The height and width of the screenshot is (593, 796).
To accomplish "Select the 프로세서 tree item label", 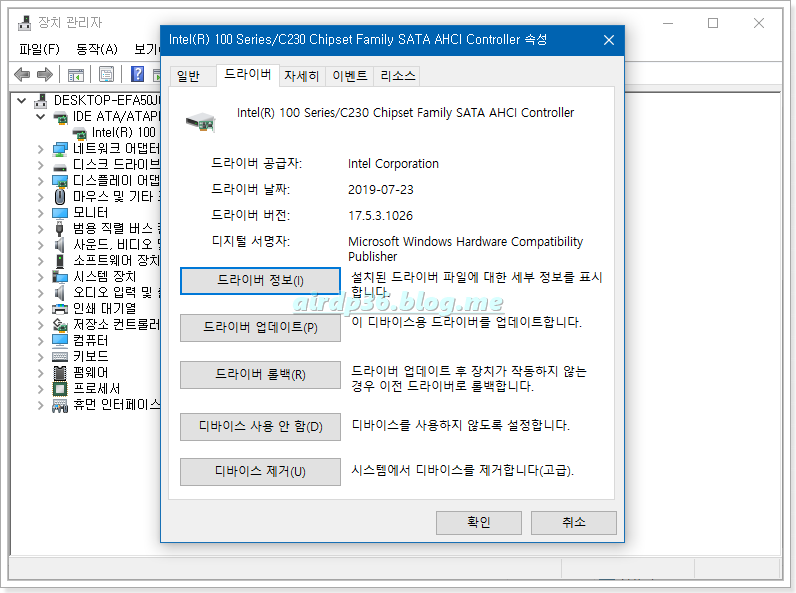I will click(x=96, y=389).
